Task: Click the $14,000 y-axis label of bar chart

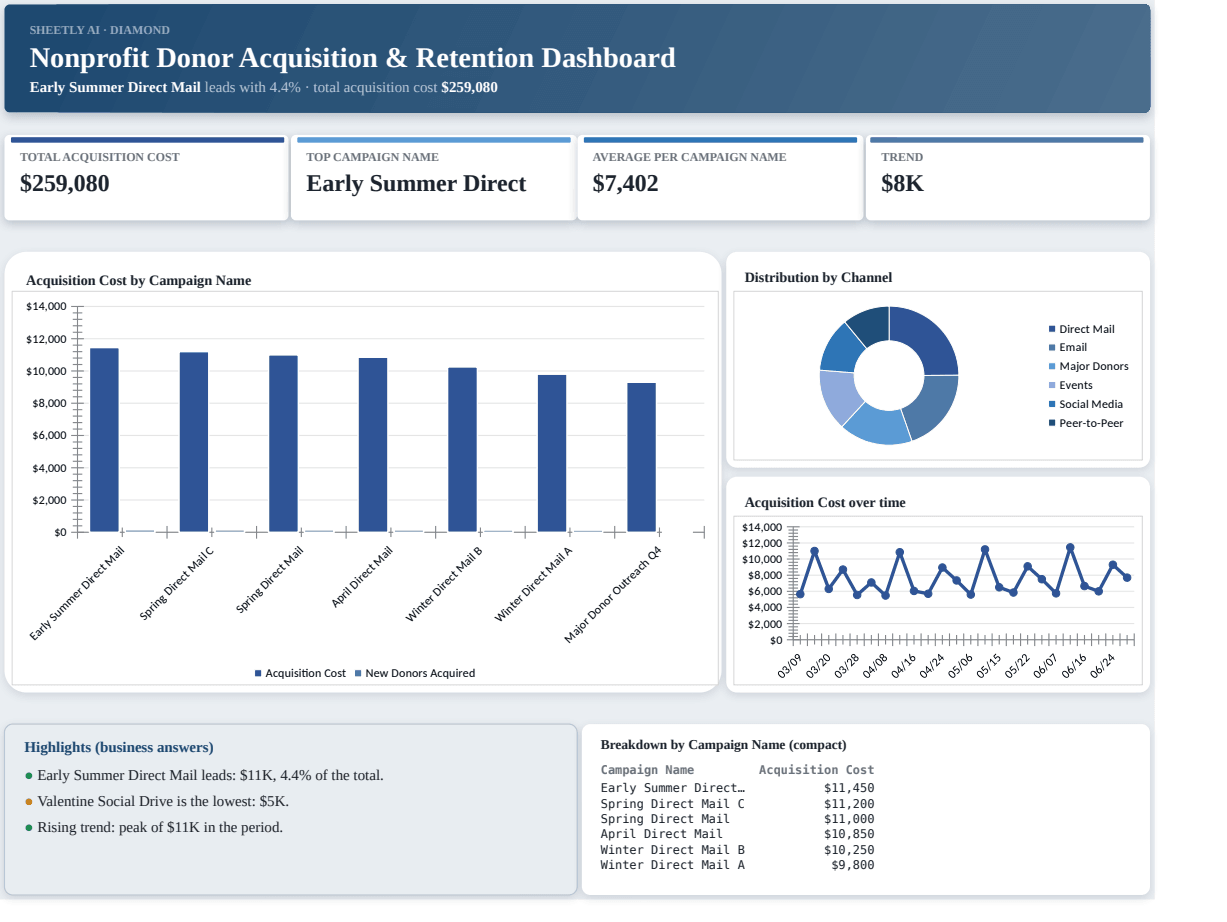Action: click(46, 306)
